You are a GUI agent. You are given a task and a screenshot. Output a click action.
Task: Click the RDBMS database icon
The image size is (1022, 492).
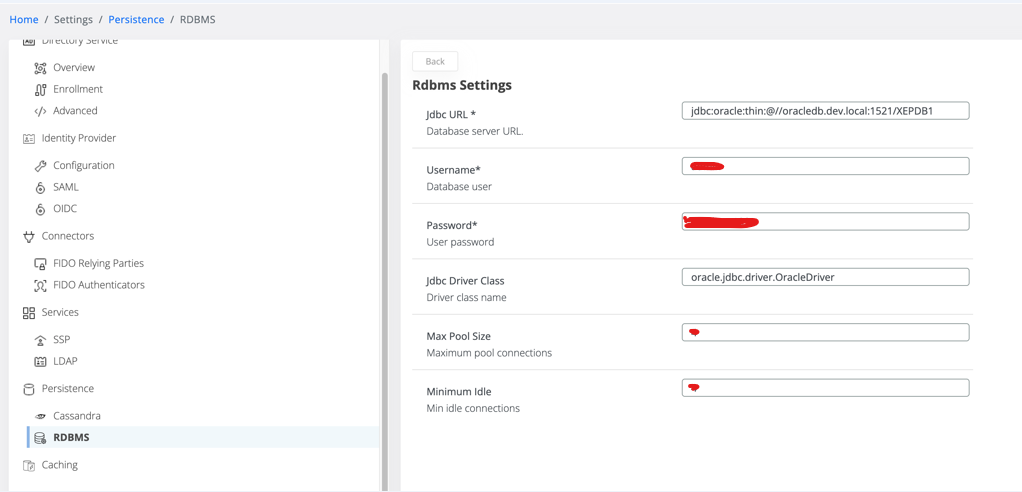(40, 438)
